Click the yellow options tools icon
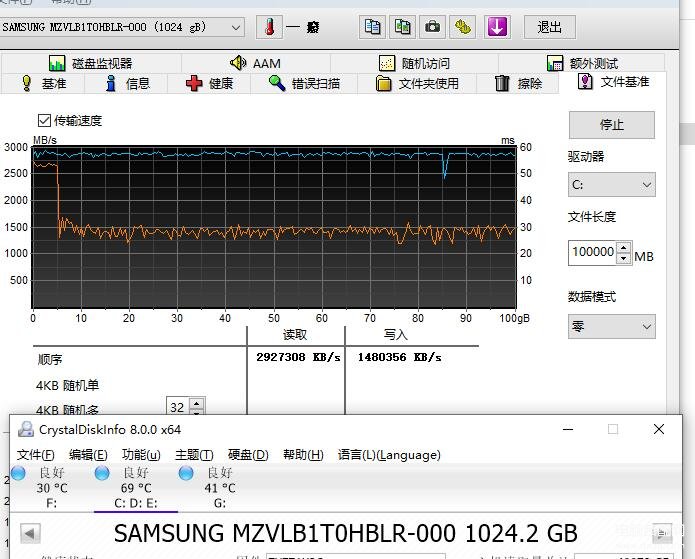 (463, 27)
